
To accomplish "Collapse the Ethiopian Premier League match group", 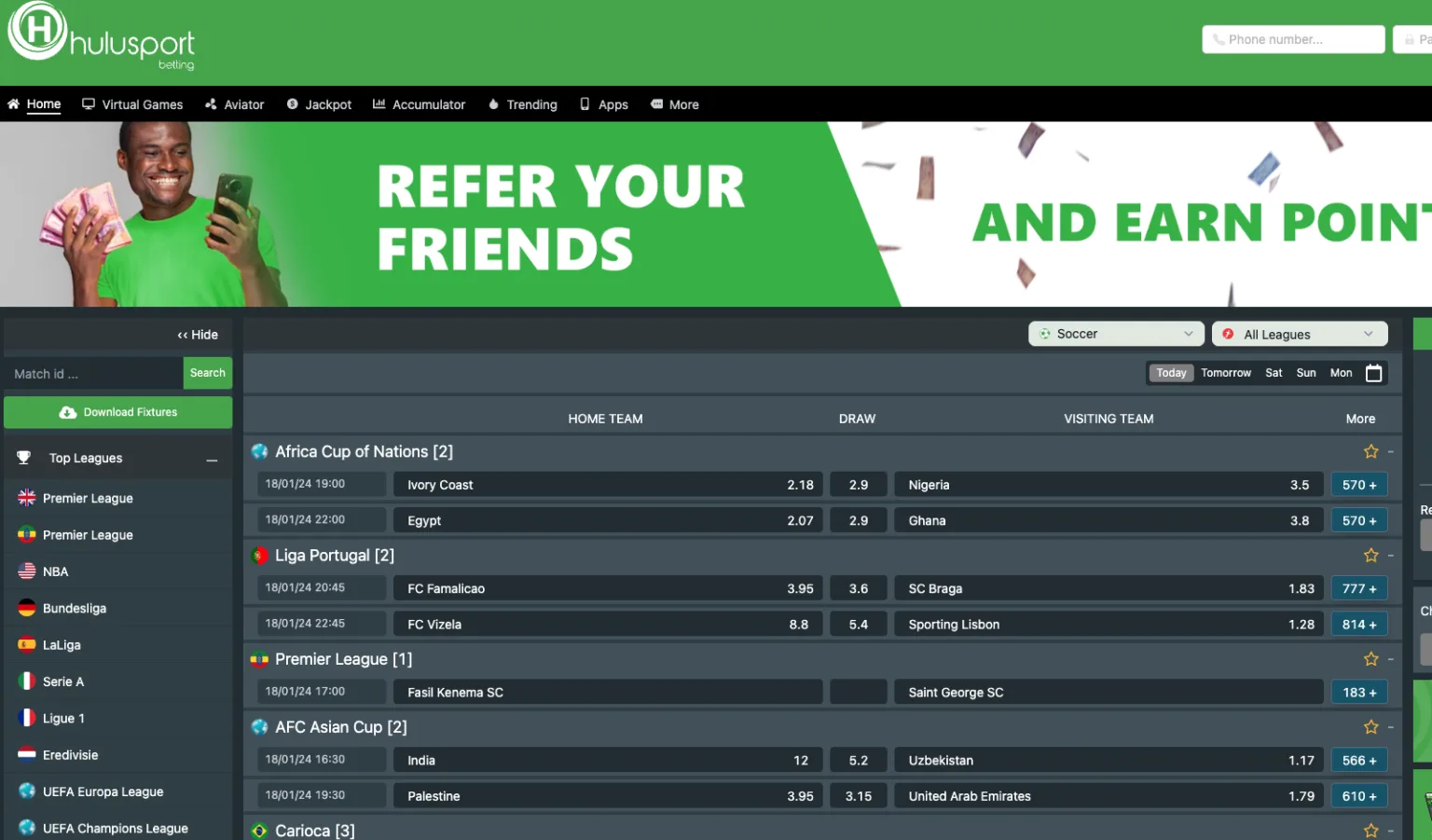I will click(x=1390, y=660).
